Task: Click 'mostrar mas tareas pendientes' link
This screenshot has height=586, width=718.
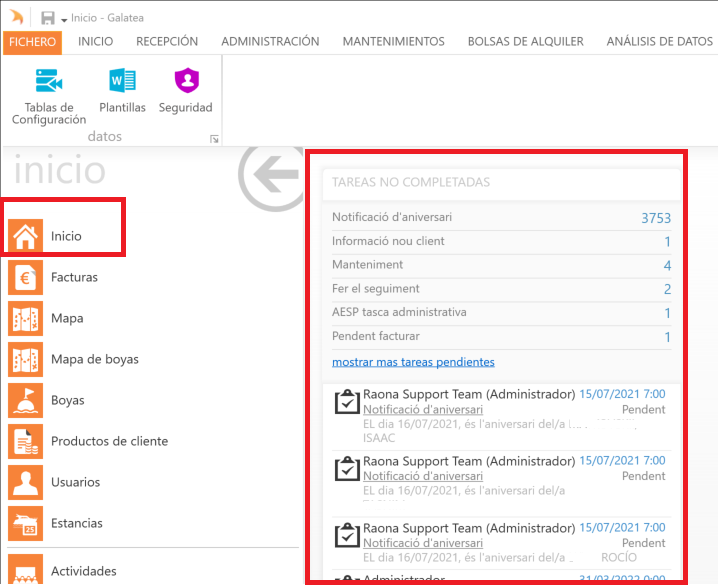Action: [413, 362]
